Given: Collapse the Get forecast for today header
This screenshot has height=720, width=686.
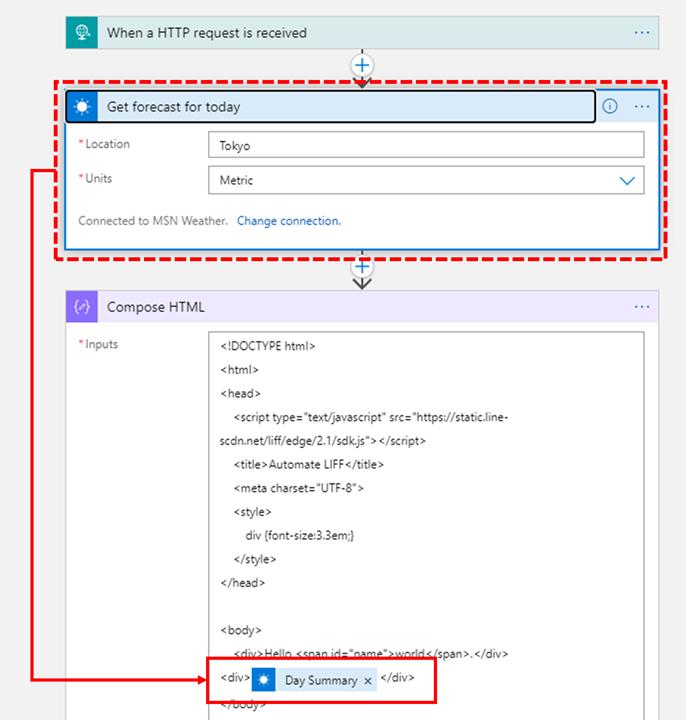Looking at the screenshot, I should click(x=331, y=107).
